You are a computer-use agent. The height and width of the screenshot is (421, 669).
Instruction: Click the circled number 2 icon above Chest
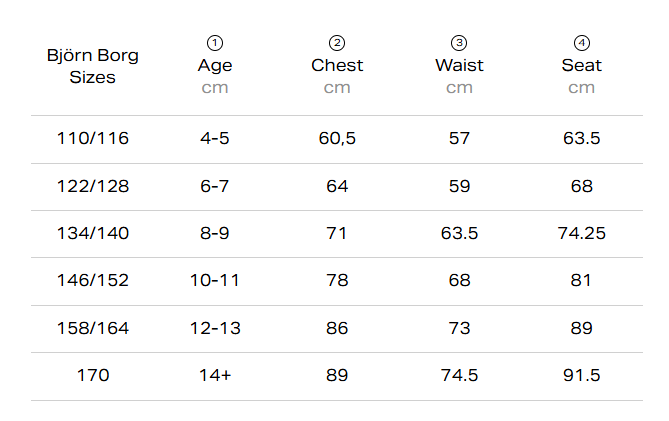coord(337,43)
